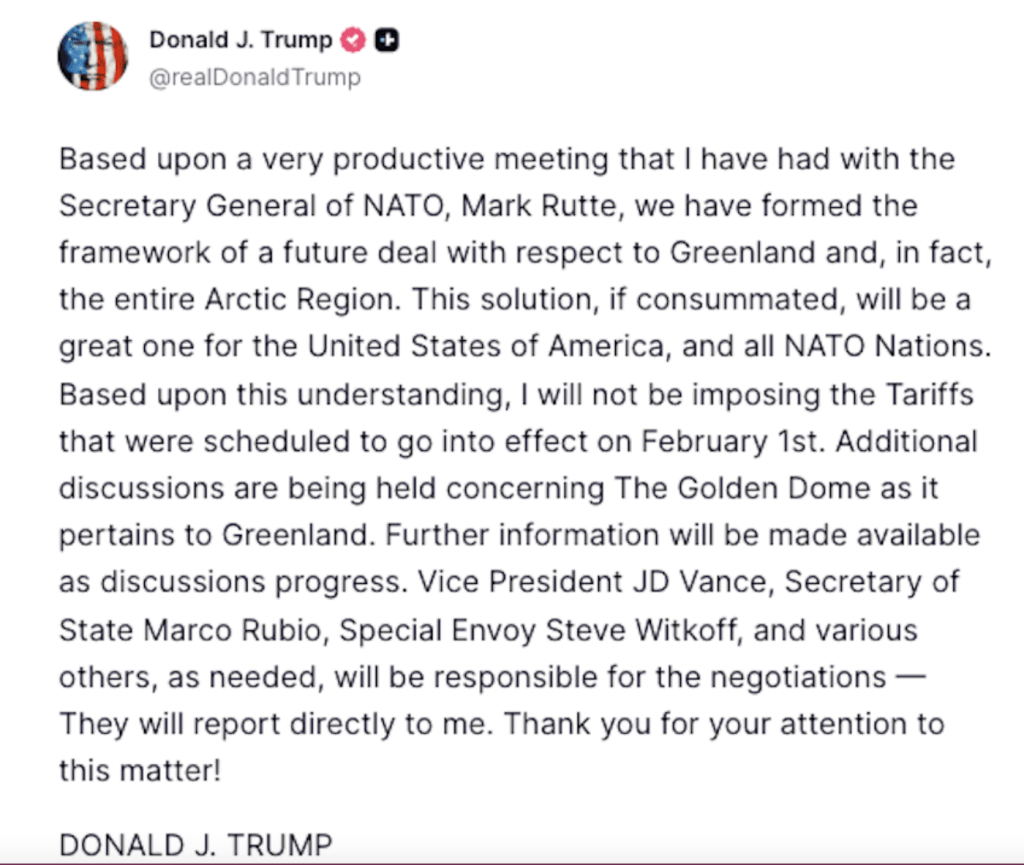Click the red verified checkmark badge
The width and height of the screenshot is (1024, 865).
[353, 40]
